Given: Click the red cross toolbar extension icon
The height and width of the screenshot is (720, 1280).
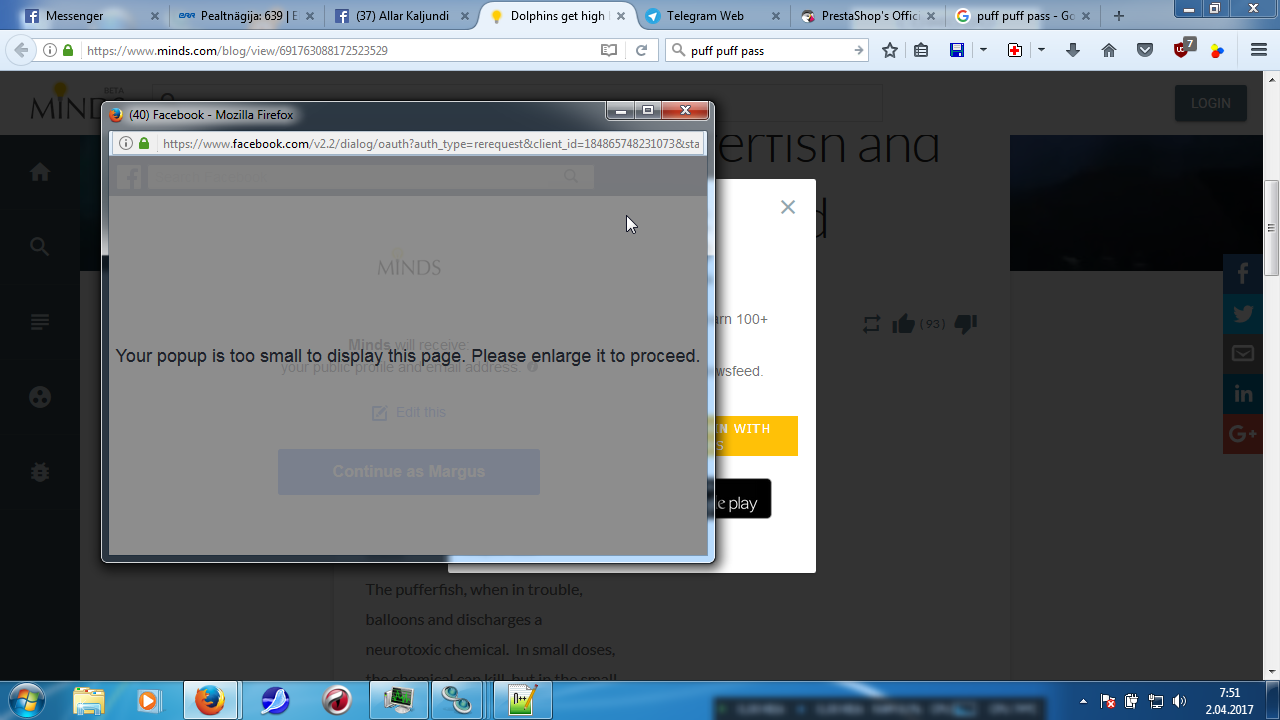Looking at the screenshot, I should tap(1015, 50).
